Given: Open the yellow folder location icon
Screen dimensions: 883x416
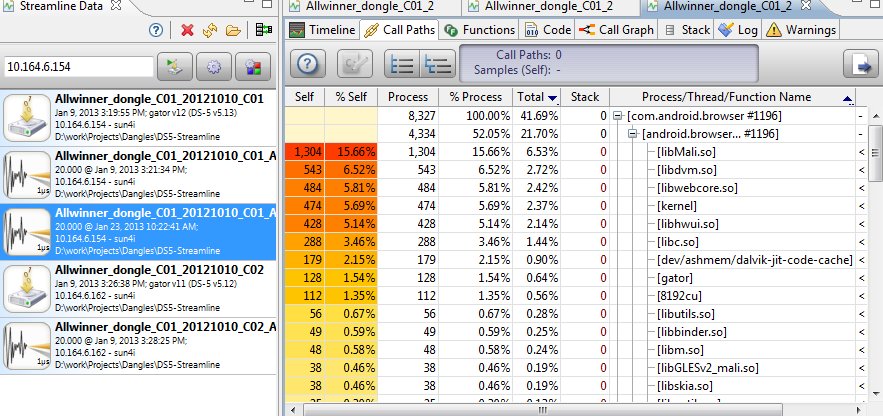Looking at the screenshot, I should (x=233, y=30).
